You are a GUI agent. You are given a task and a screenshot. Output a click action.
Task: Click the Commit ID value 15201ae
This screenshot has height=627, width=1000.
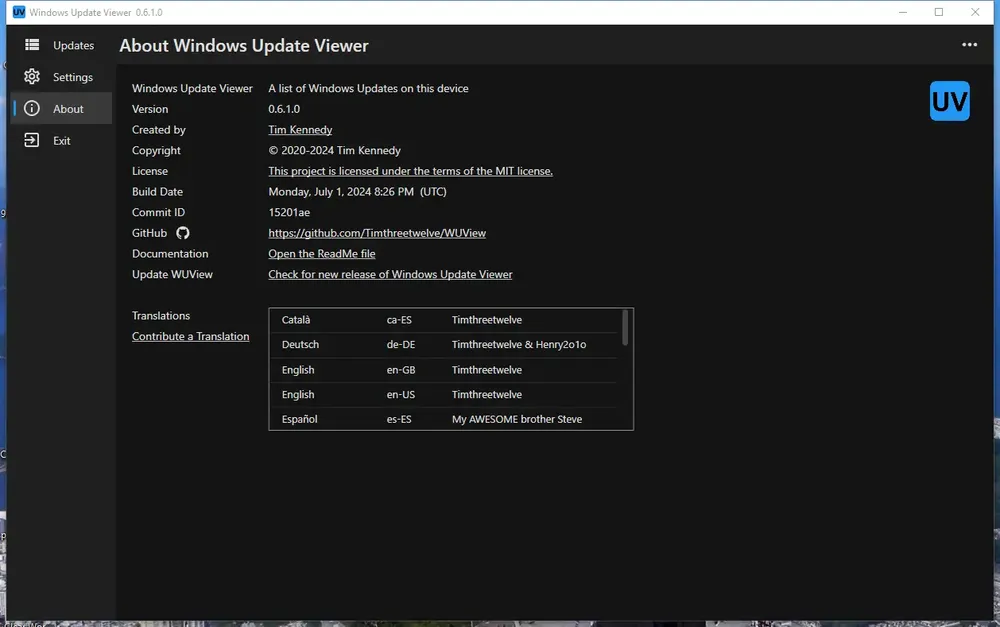click(x=289, y=212)
